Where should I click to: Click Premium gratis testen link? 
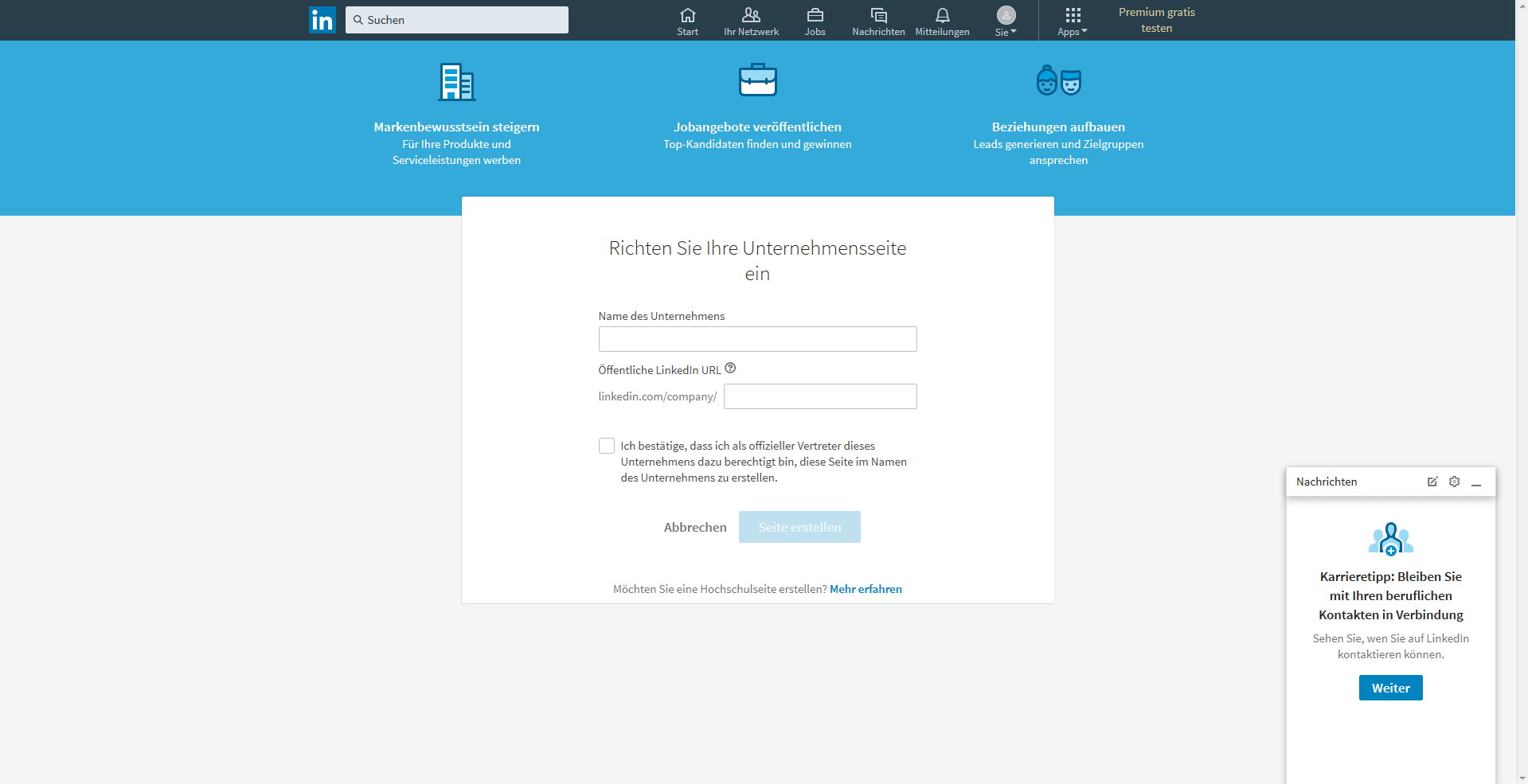click(x=1156, y=20)
